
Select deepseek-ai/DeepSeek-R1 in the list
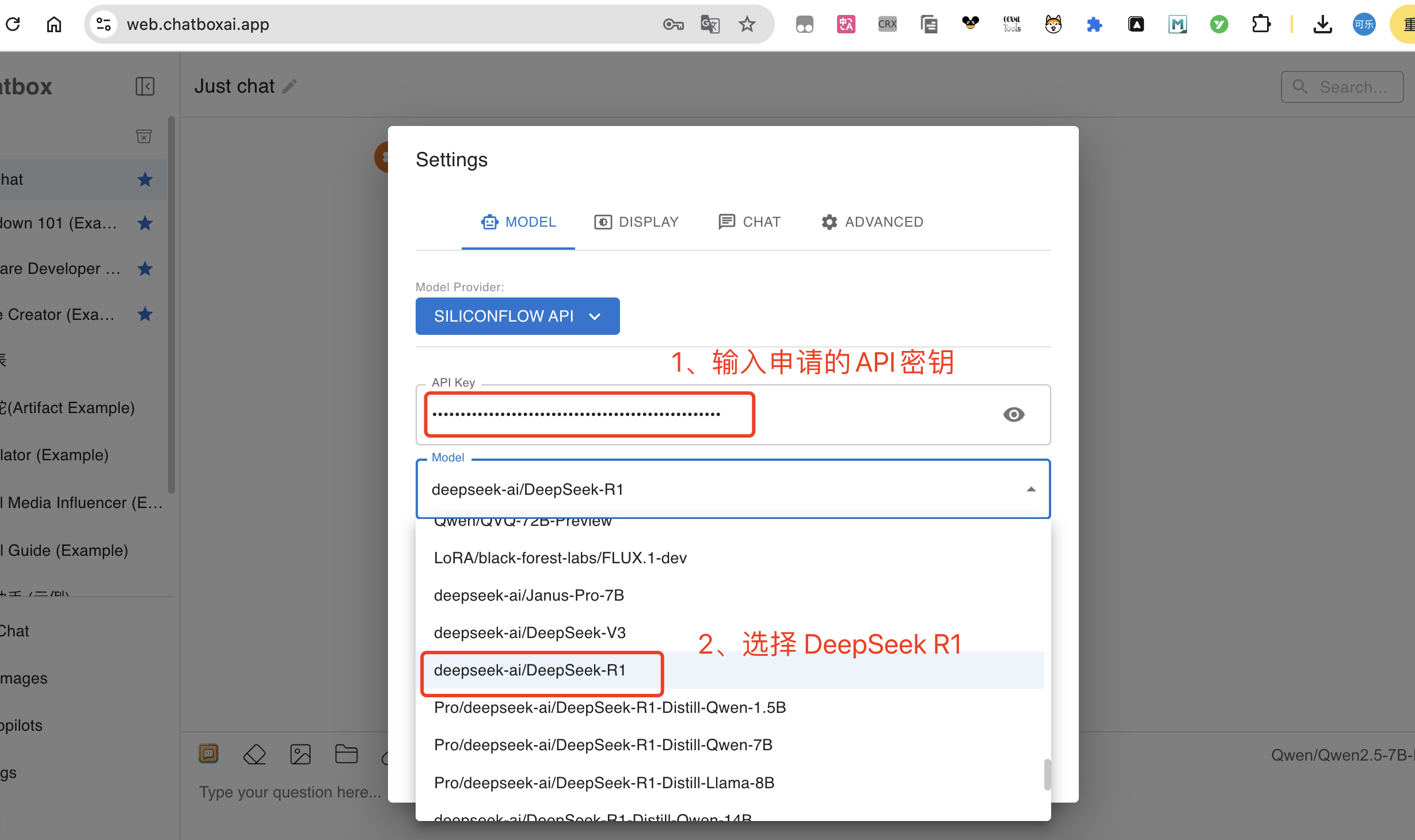[x=730, y=670]
